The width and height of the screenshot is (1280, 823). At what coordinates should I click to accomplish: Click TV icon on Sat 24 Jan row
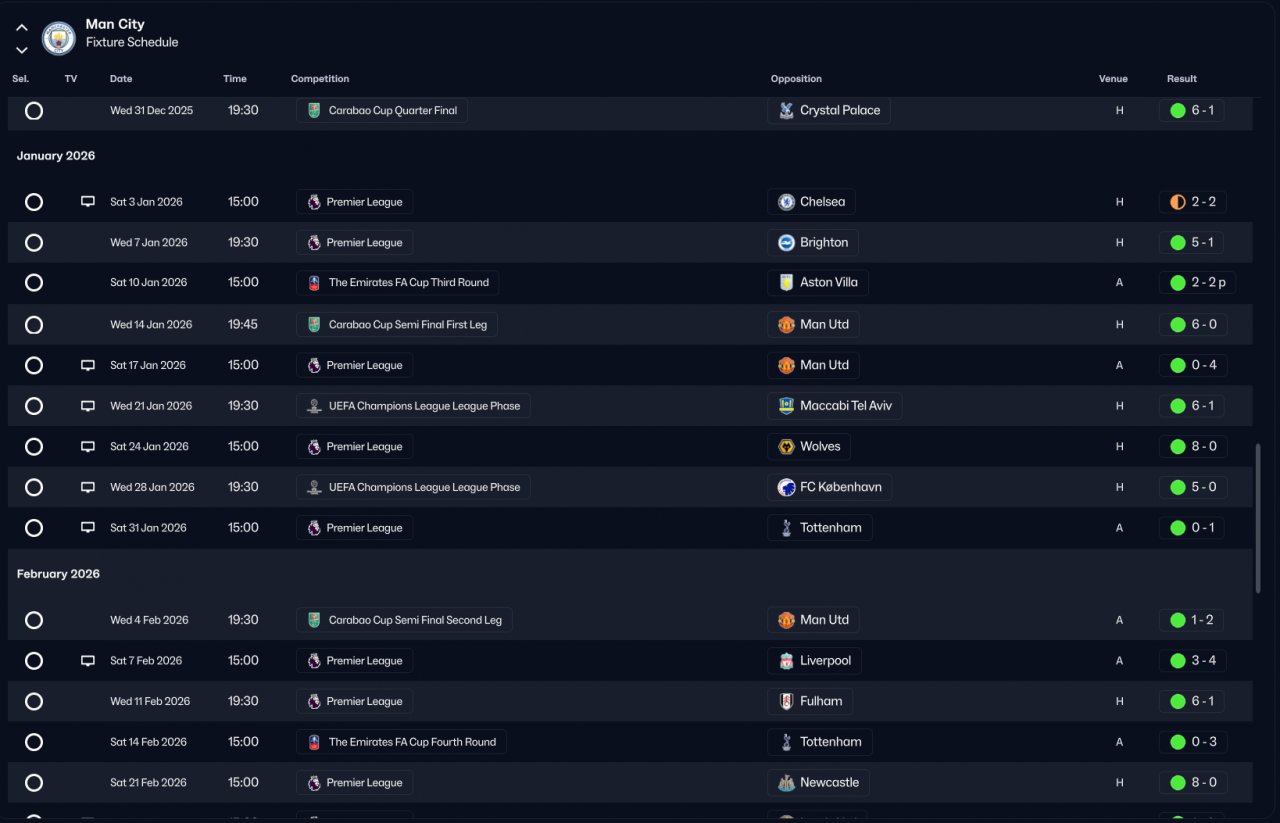pos(88,447)
